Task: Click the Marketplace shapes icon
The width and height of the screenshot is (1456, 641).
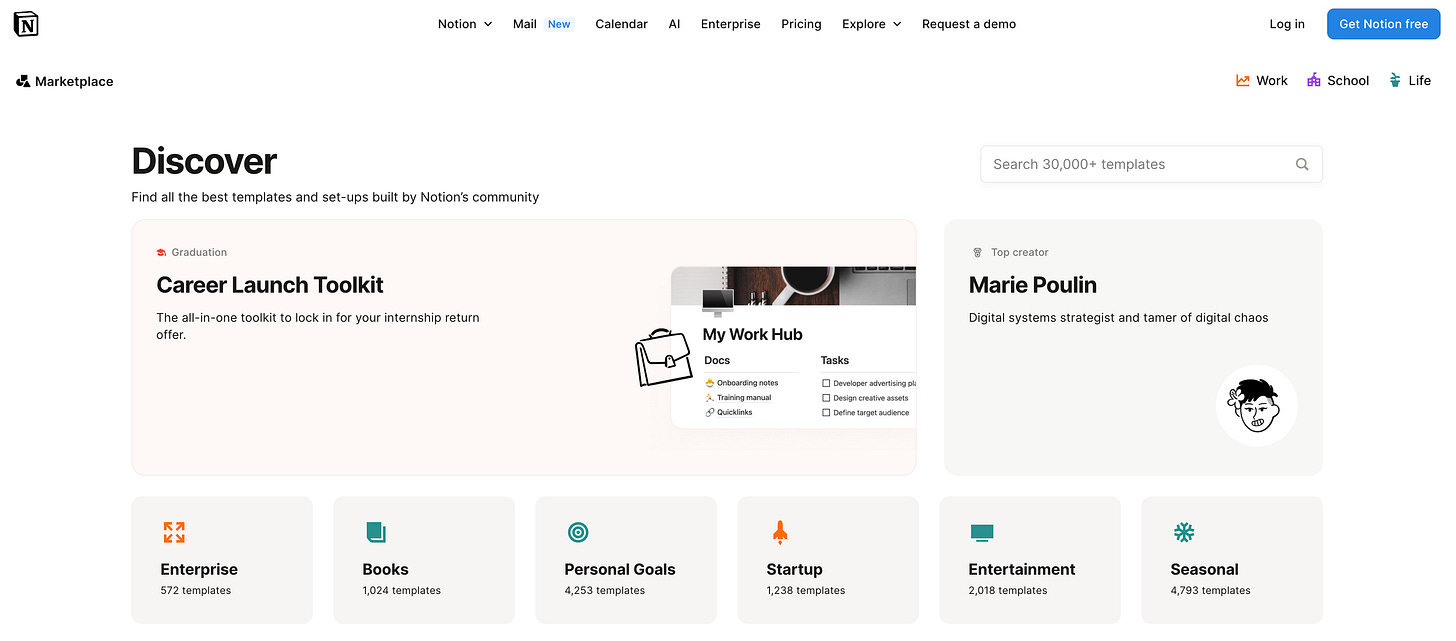Action: [23, 81]
